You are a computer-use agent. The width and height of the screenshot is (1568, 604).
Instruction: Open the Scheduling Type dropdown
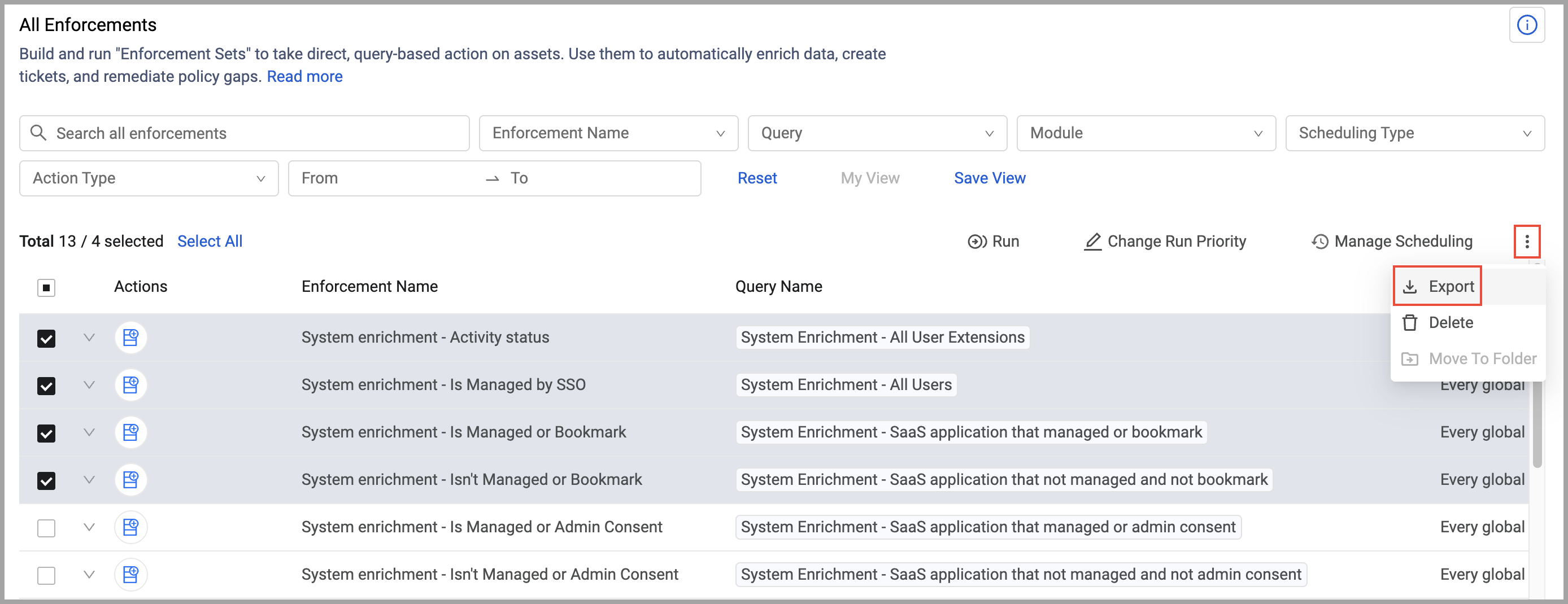coord(1414,133)
